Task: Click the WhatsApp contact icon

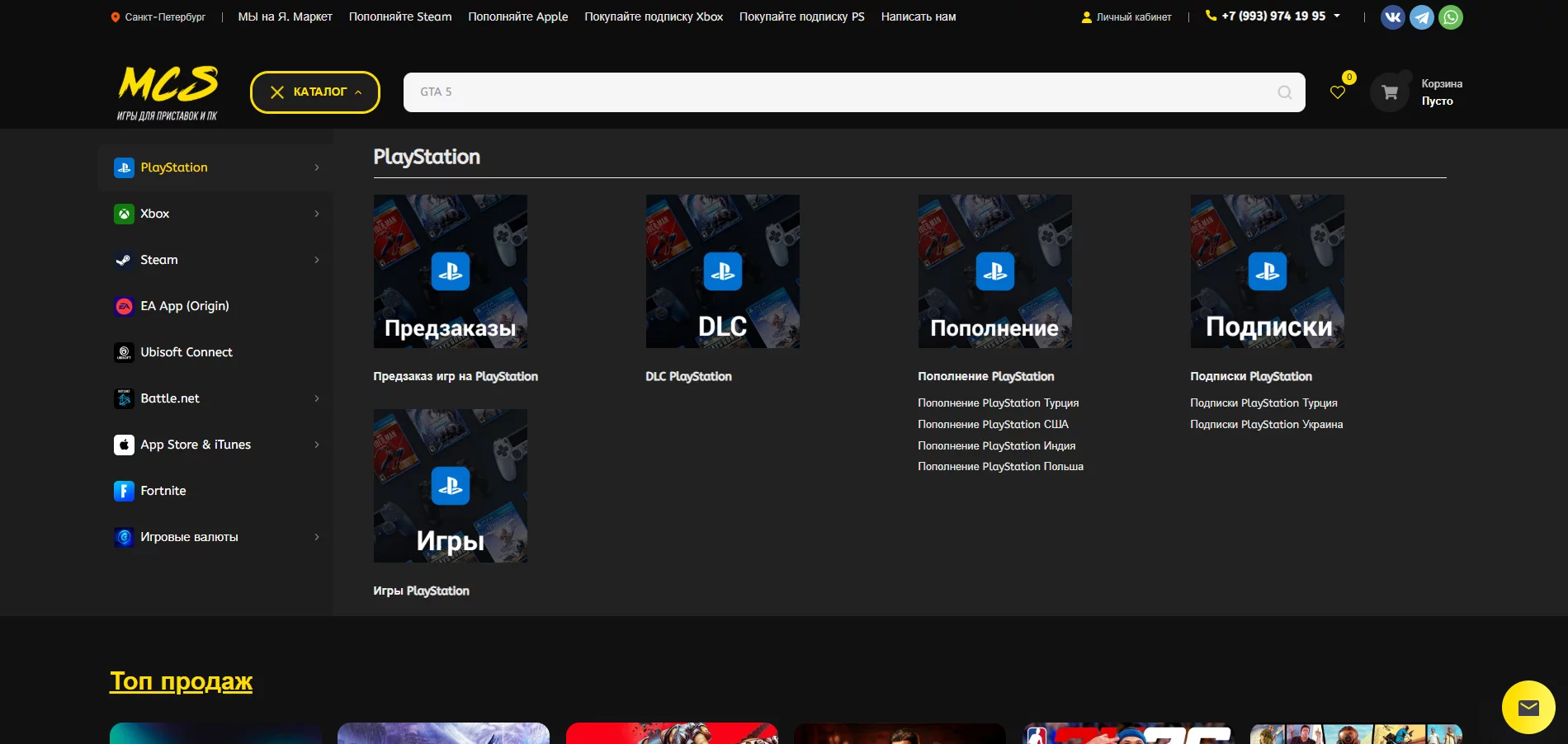Action: coord(1450,17)
